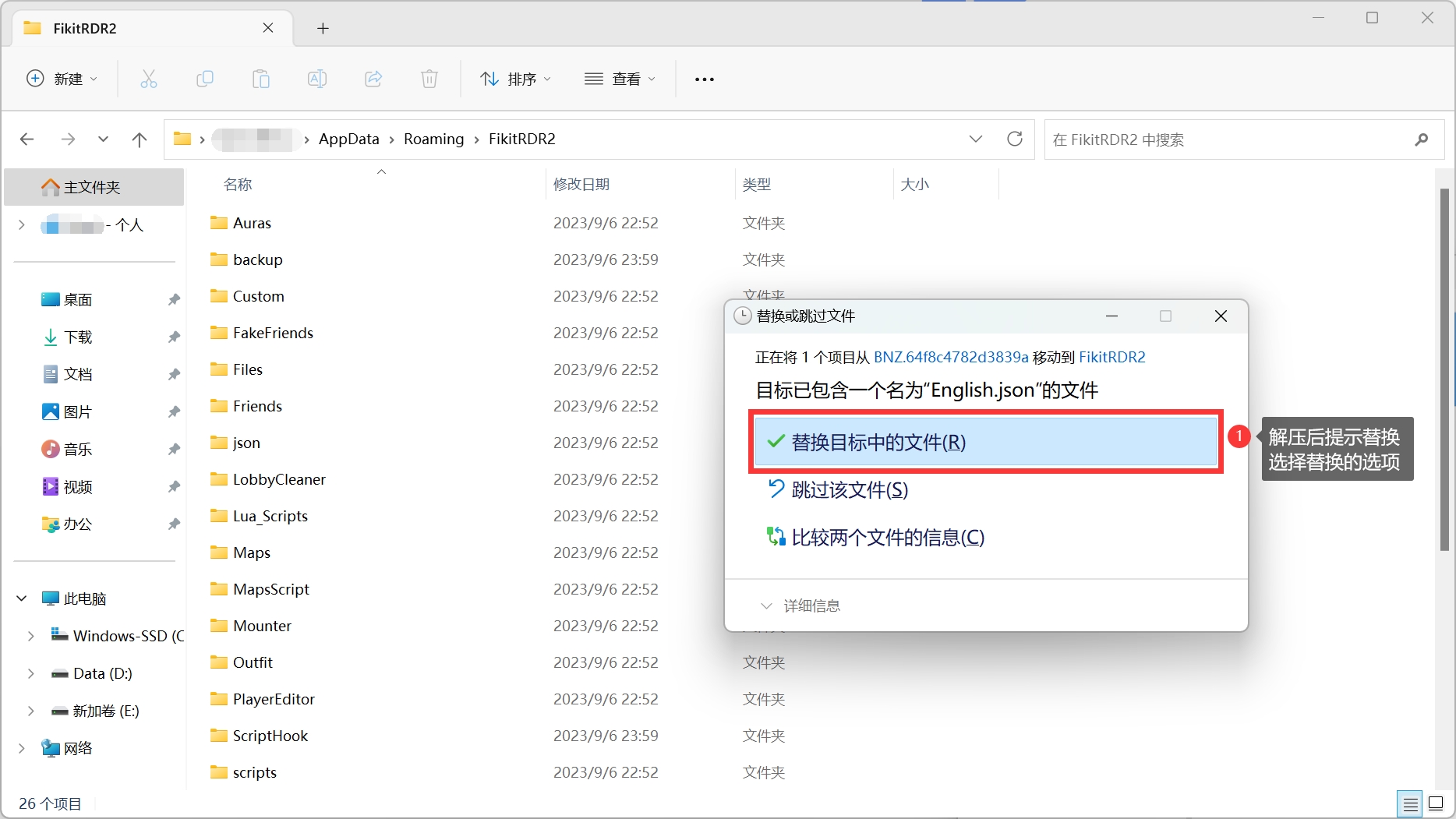1456x819 pixels.
Task: Expand the 详细信息 details section
Action: click(x=800, y=605)
